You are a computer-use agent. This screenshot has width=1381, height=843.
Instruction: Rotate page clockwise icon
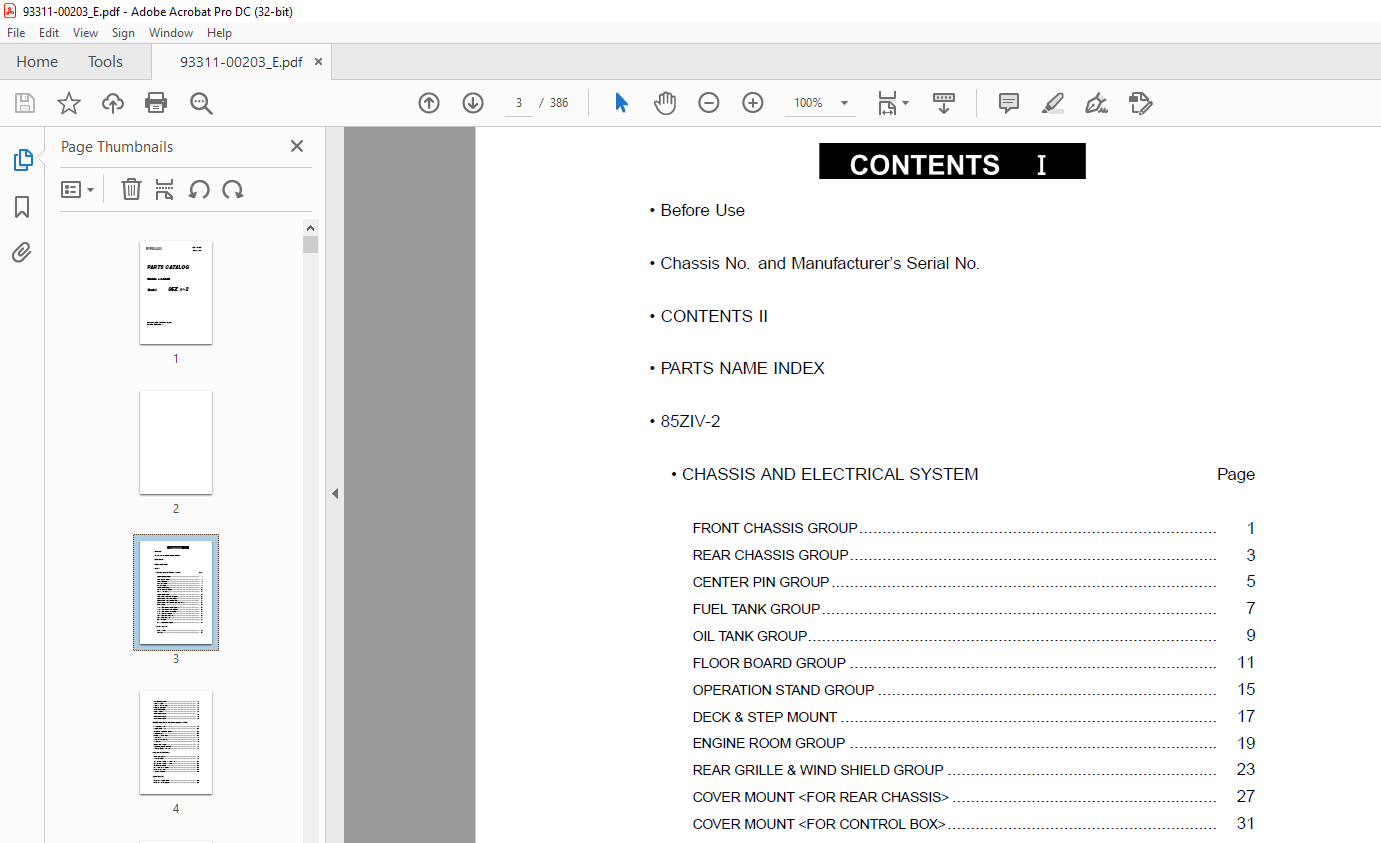(233, 189)
